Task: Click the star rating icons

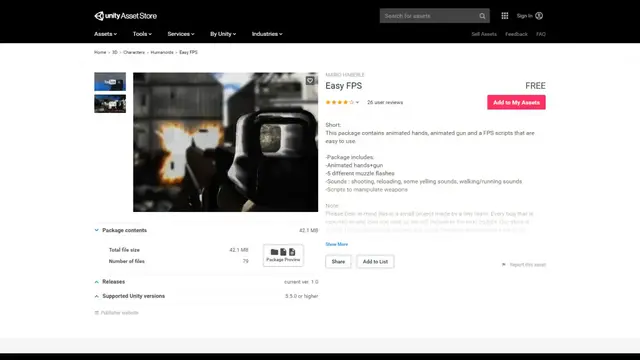Action: (340, 102)
